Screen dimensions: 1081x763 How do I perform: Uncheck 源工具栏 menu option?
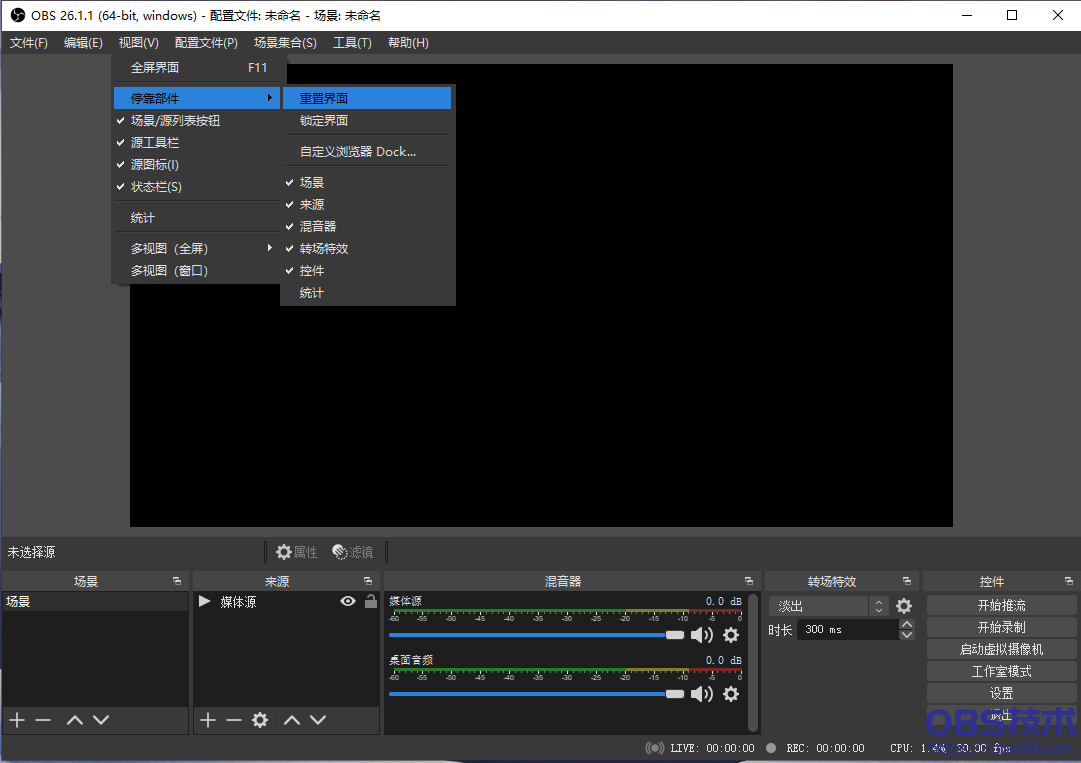pyautogui.click(x=196, y=143)
